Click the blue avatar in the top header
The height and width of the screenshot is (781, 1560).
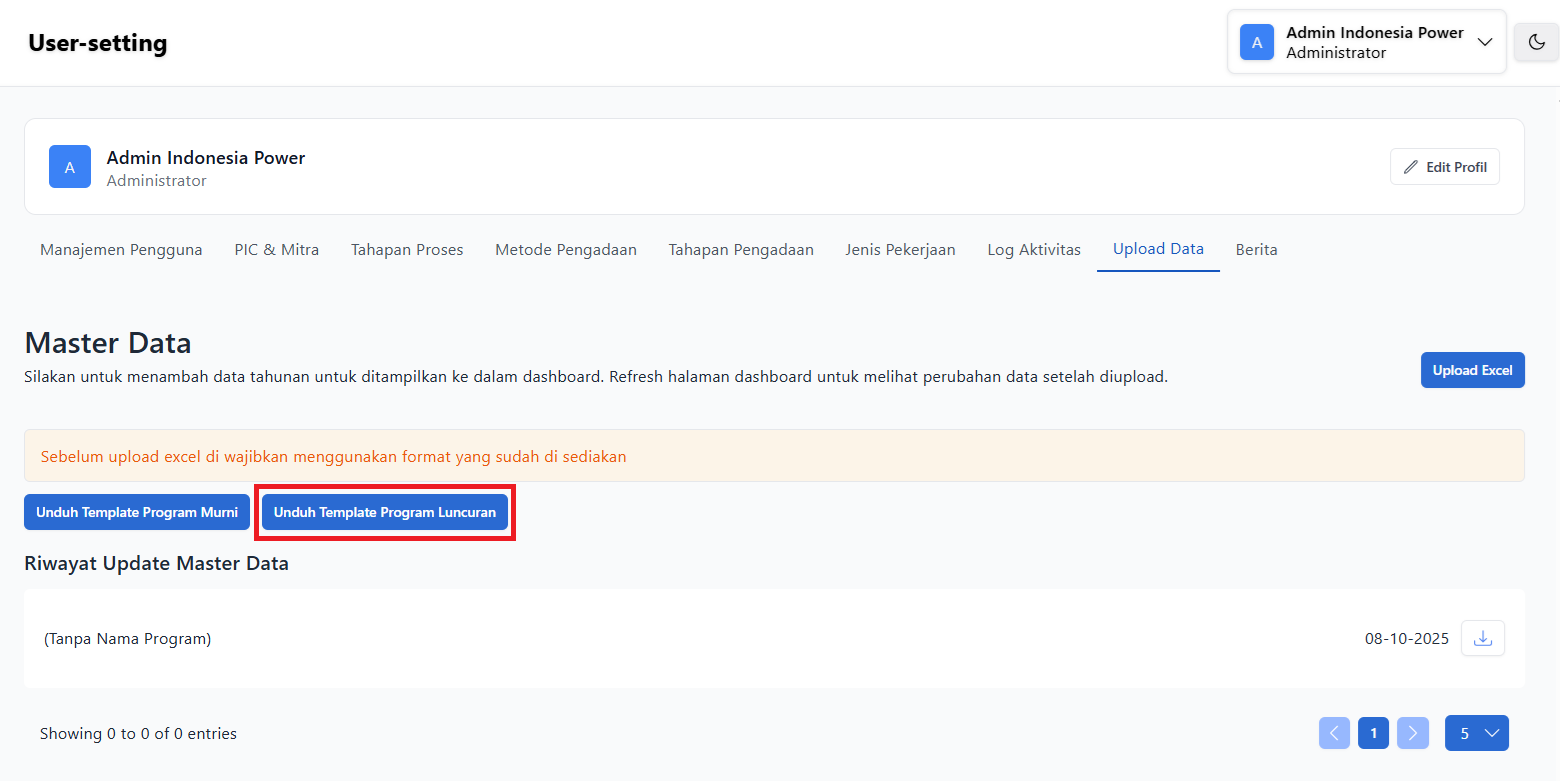tap(1256, 42)
